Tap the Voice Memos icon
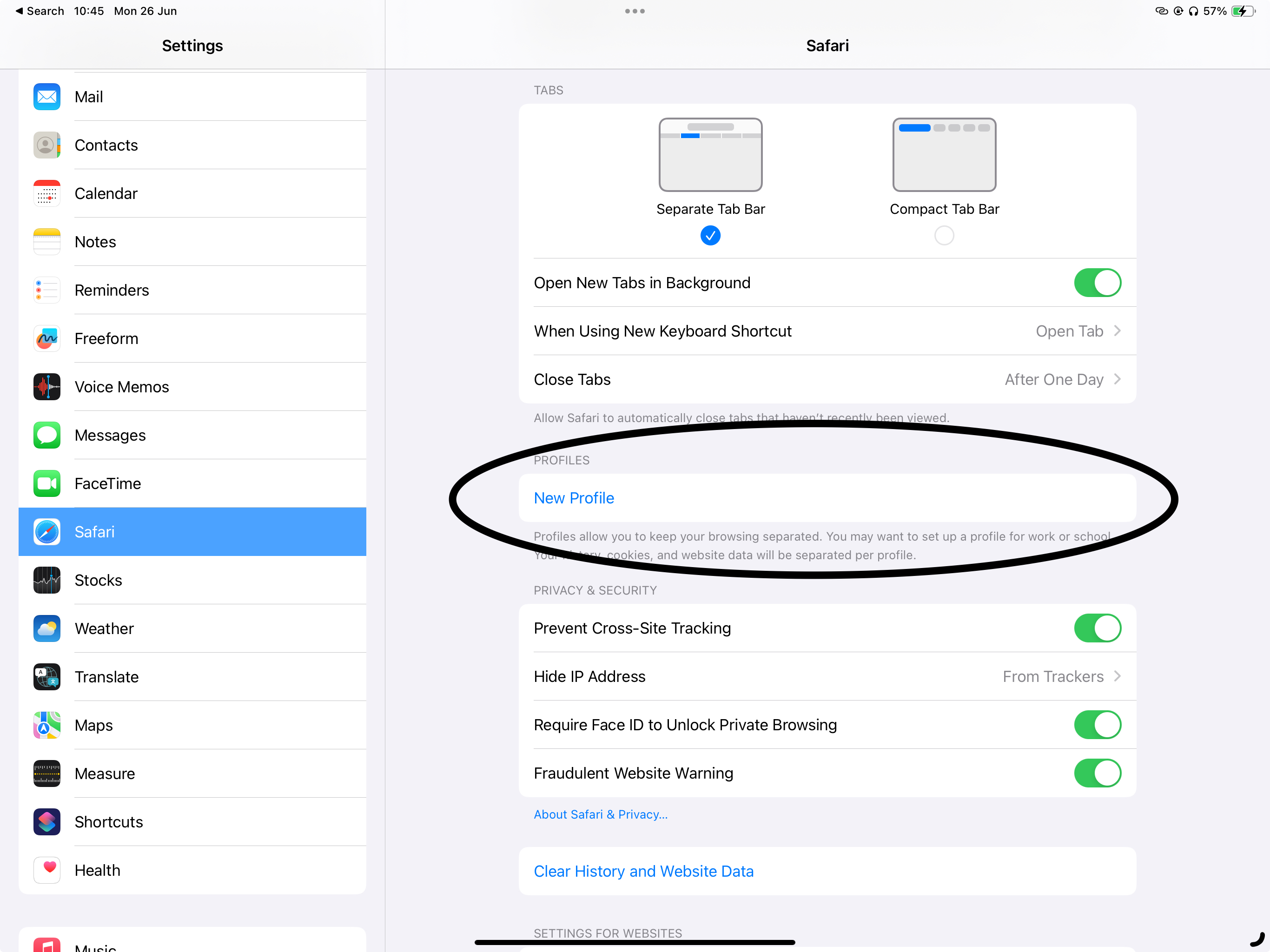 pos(46,387)
